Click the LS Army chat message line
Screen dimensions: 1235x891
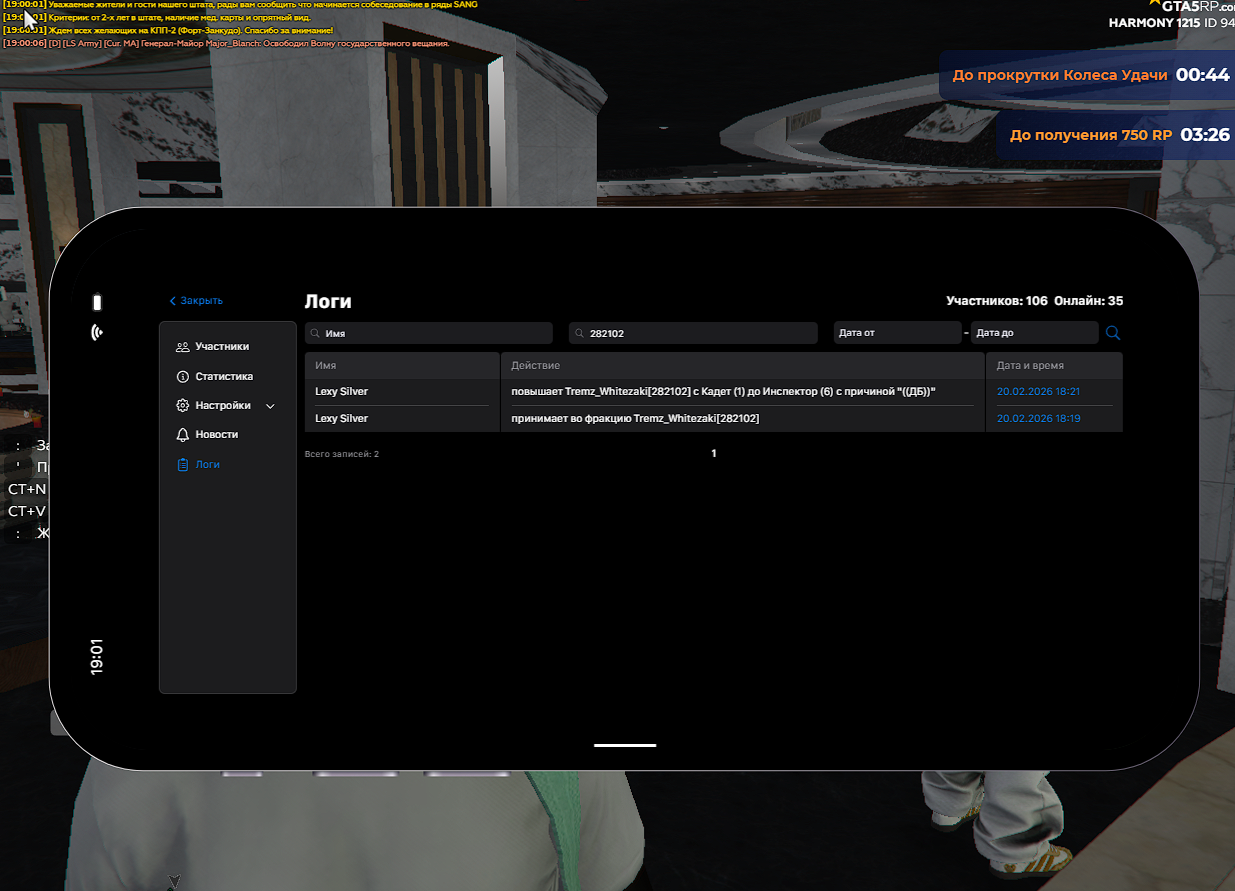coord(226,44)
